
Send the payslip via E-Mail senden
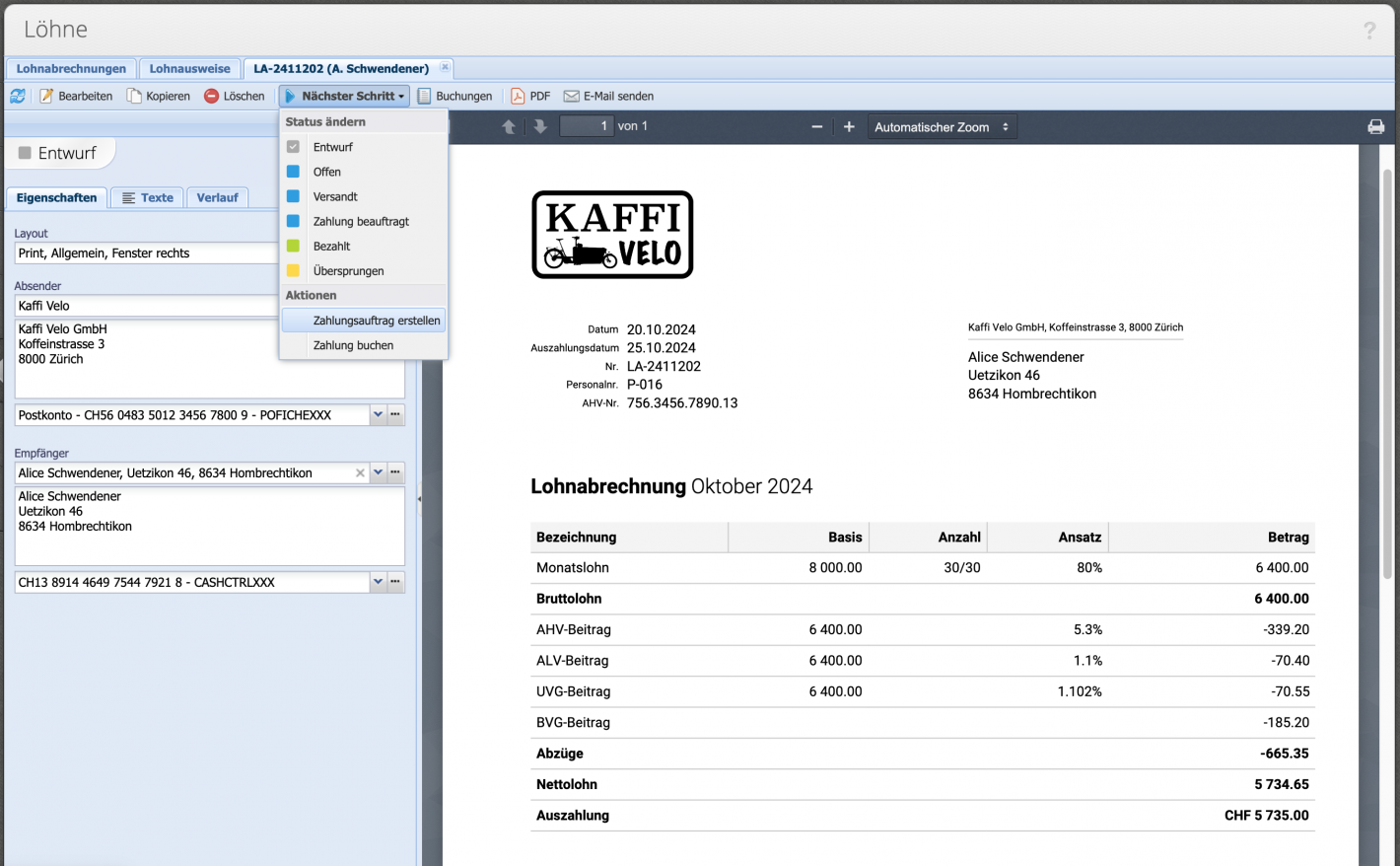(x=608, y=95)
